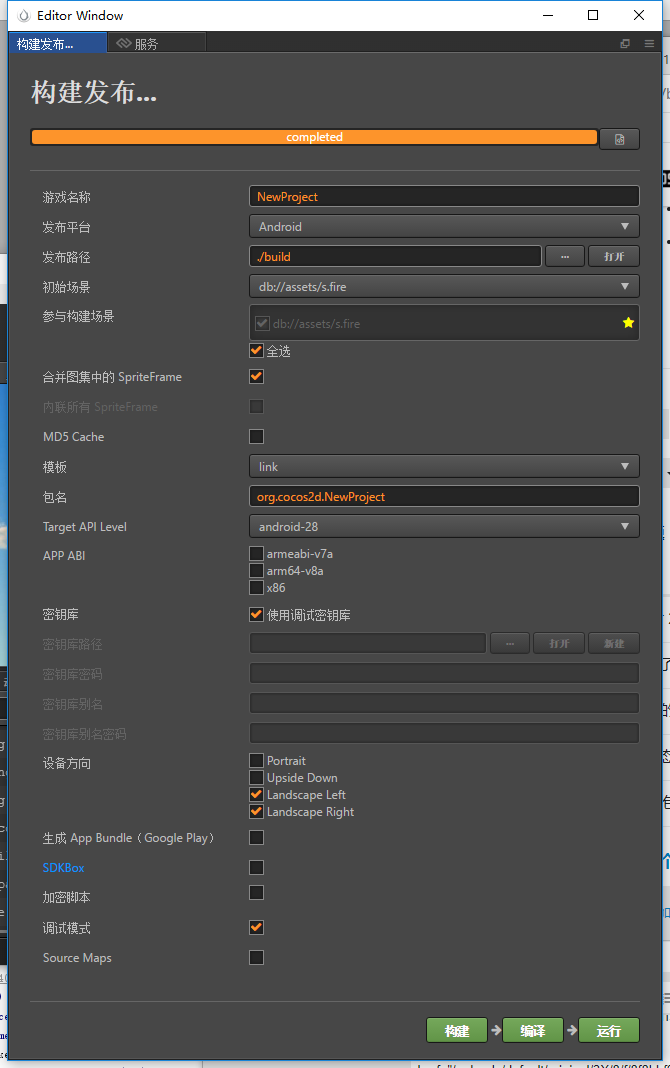The height and width of the screenshot is (1068, 670).
Task: Click 打开 button beside build path
Action: [613, 256]
